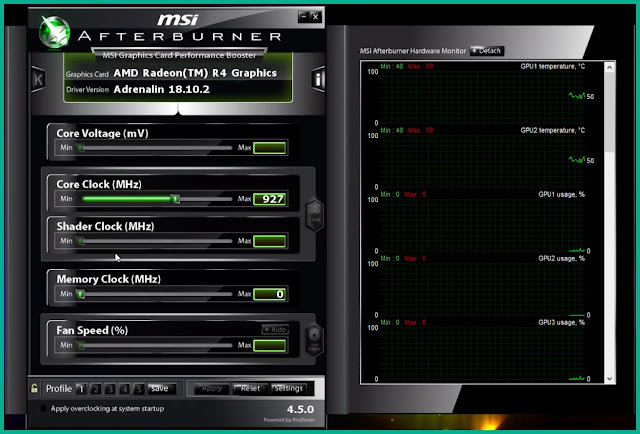The image size is (640, 434).
Task: Click the Adrenalin 18.10.2 driver version
Action: [162, 89]
